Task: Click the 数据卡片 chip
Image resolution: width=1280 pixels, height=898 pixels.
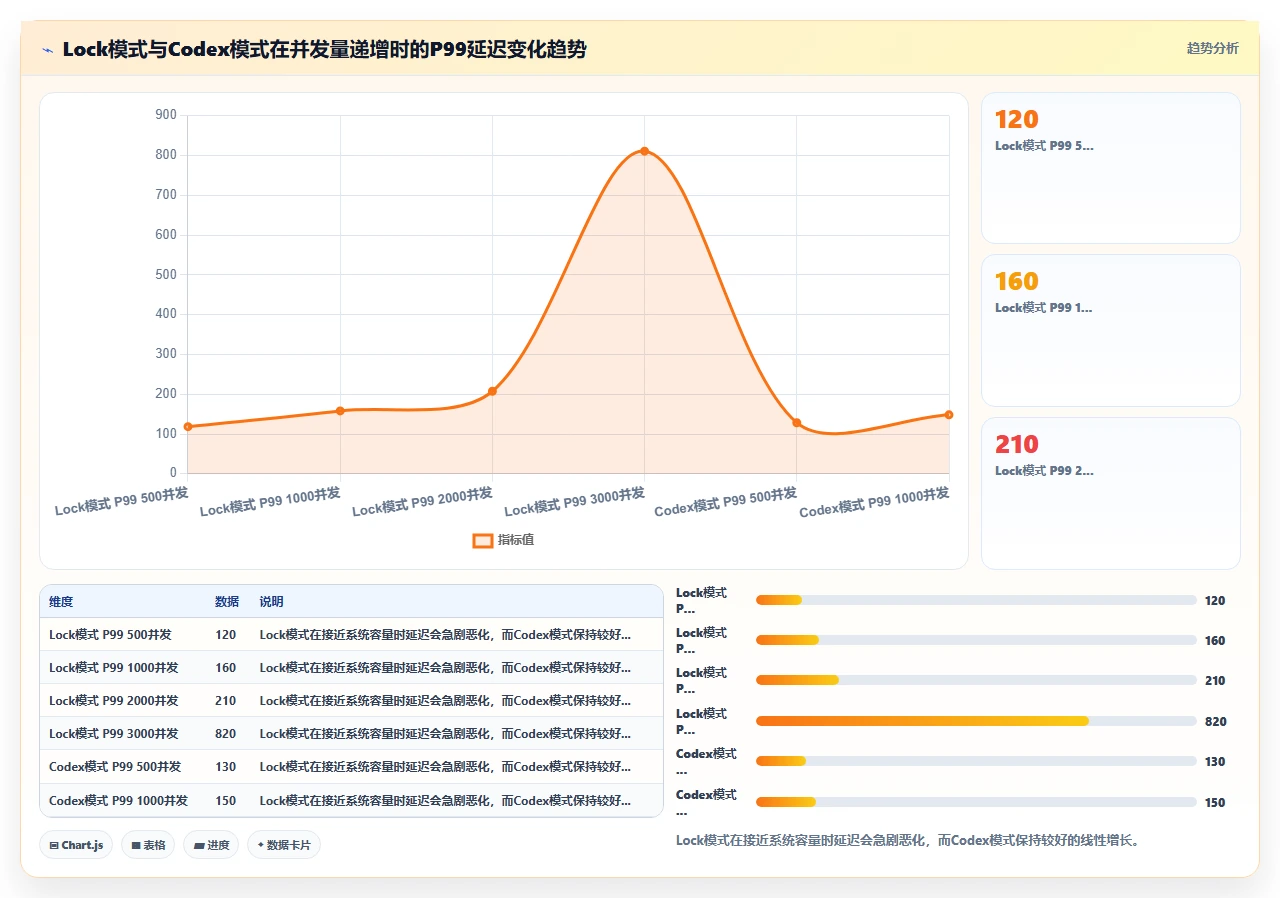Action: coord(284,845)
